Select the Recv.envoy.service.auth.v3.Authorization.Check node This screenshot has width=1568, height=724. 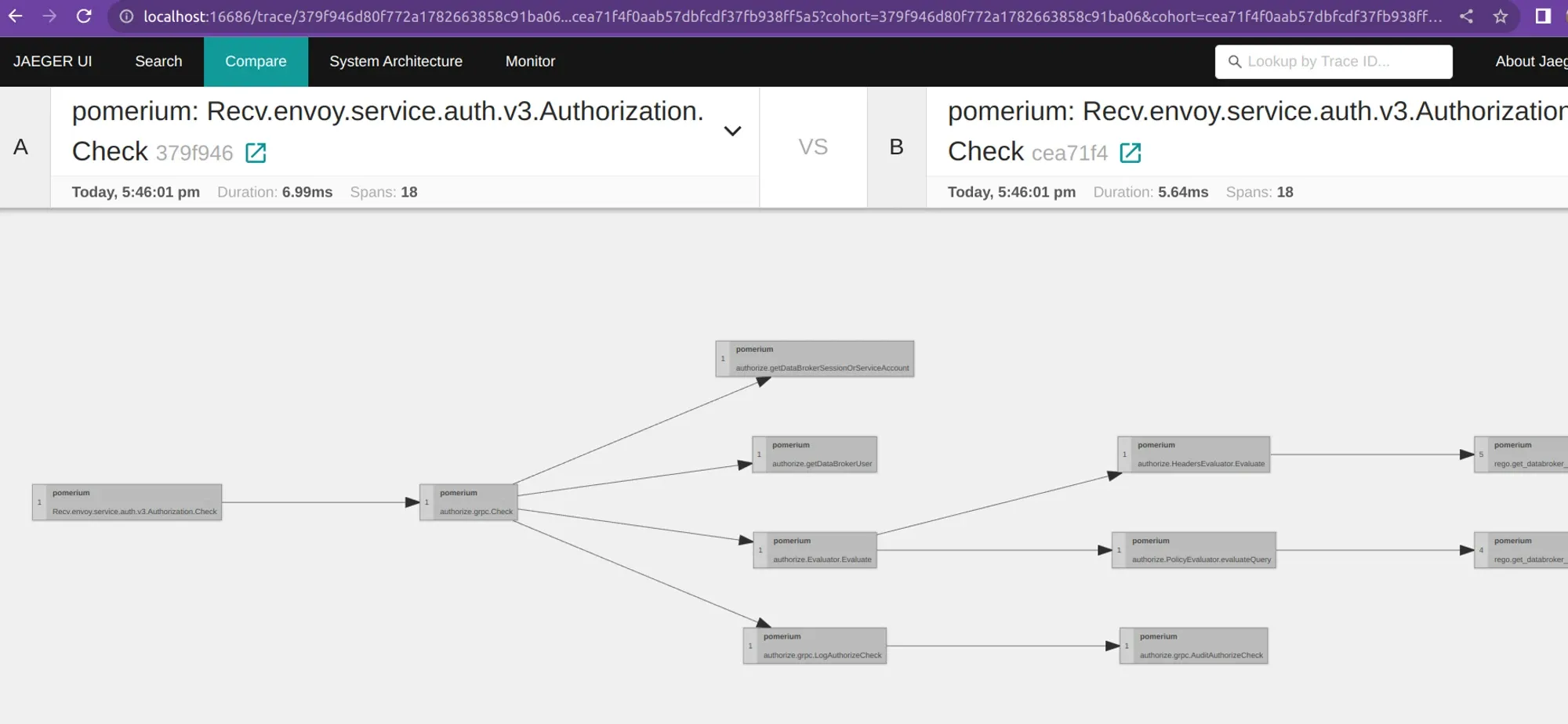click(127, 502)
